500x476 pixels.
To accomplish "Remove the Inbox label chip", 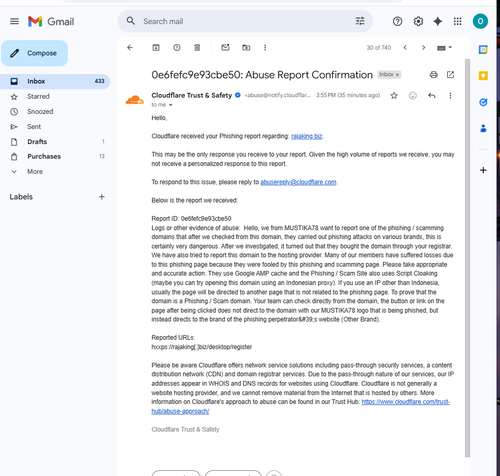I will pos(397,75).
